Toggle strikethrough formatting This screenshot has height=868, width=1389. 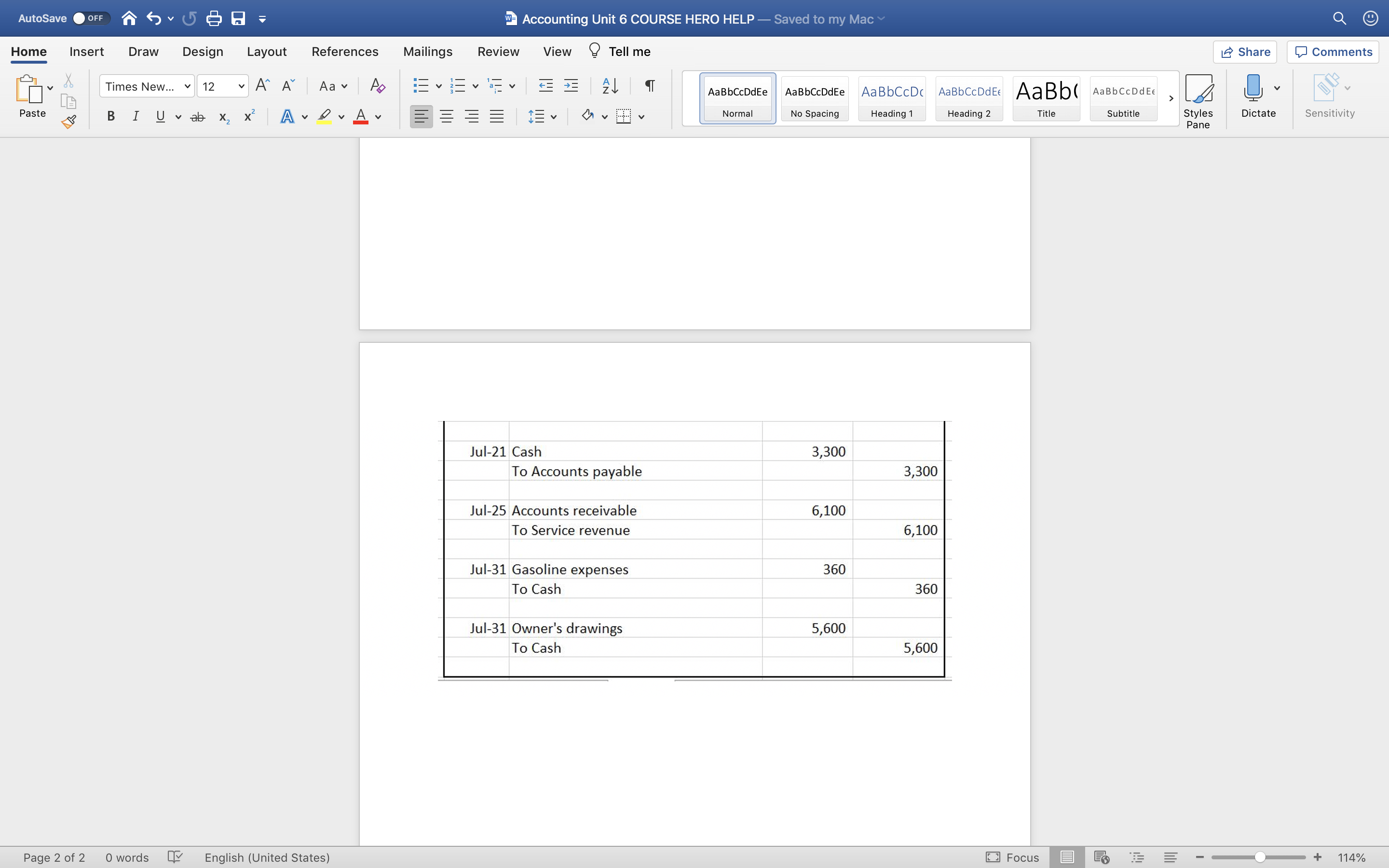(x=197, y=116)
